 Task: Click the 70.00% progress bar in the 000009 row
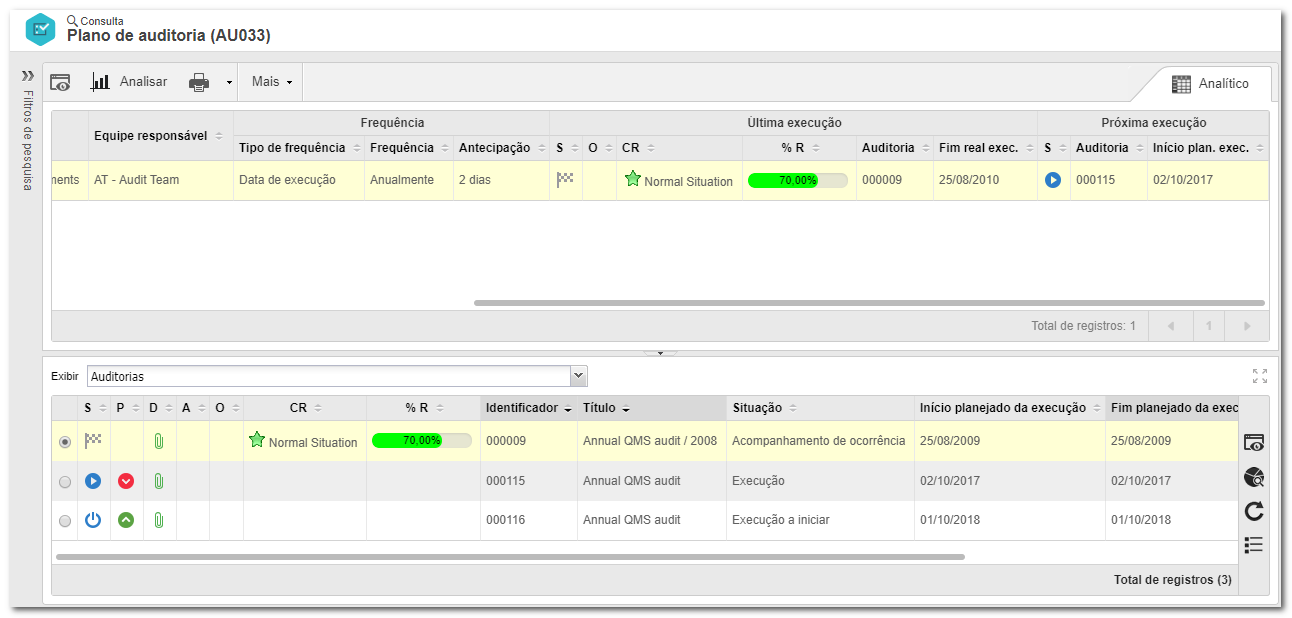(422, 441)
